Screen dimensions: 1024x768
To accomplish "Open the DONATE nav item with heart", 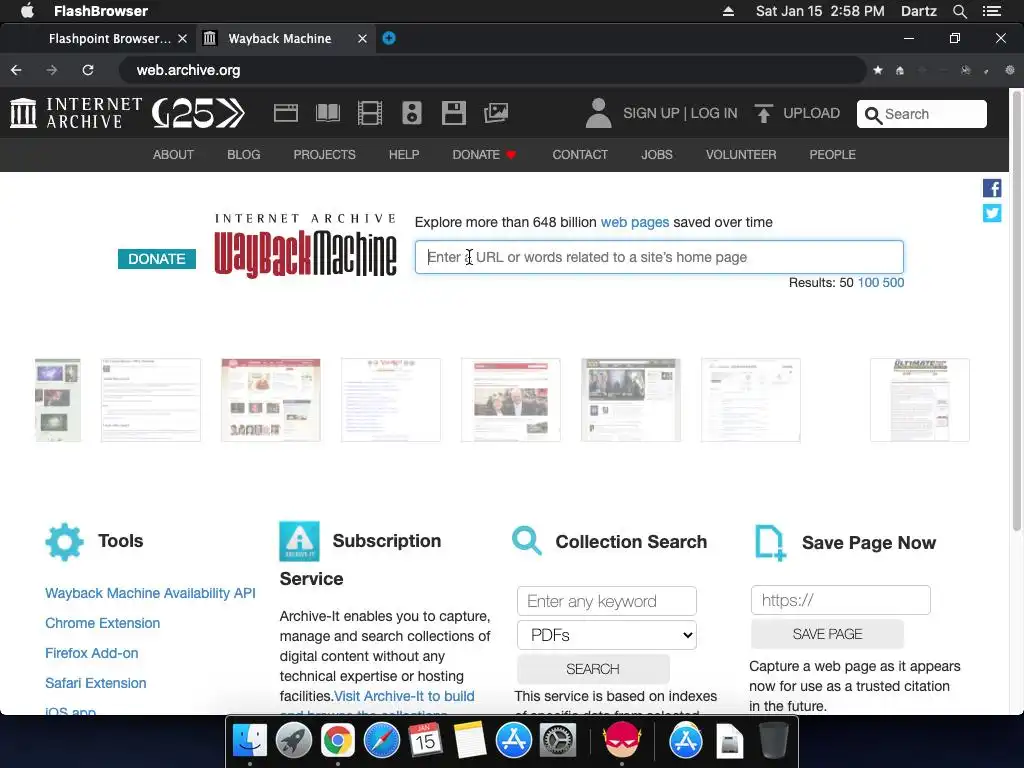I will click(485, 155).
